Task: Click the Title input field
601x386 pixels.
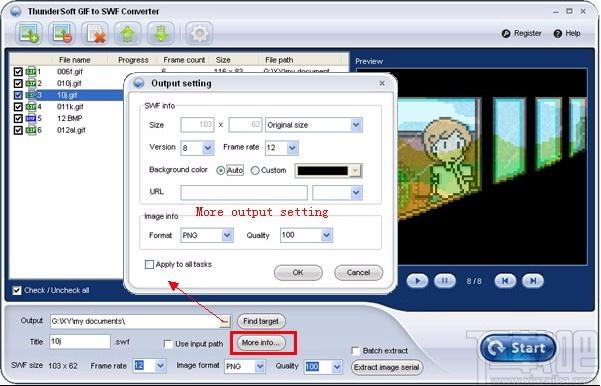Action: pyautogui.click(x=80, y=342)
